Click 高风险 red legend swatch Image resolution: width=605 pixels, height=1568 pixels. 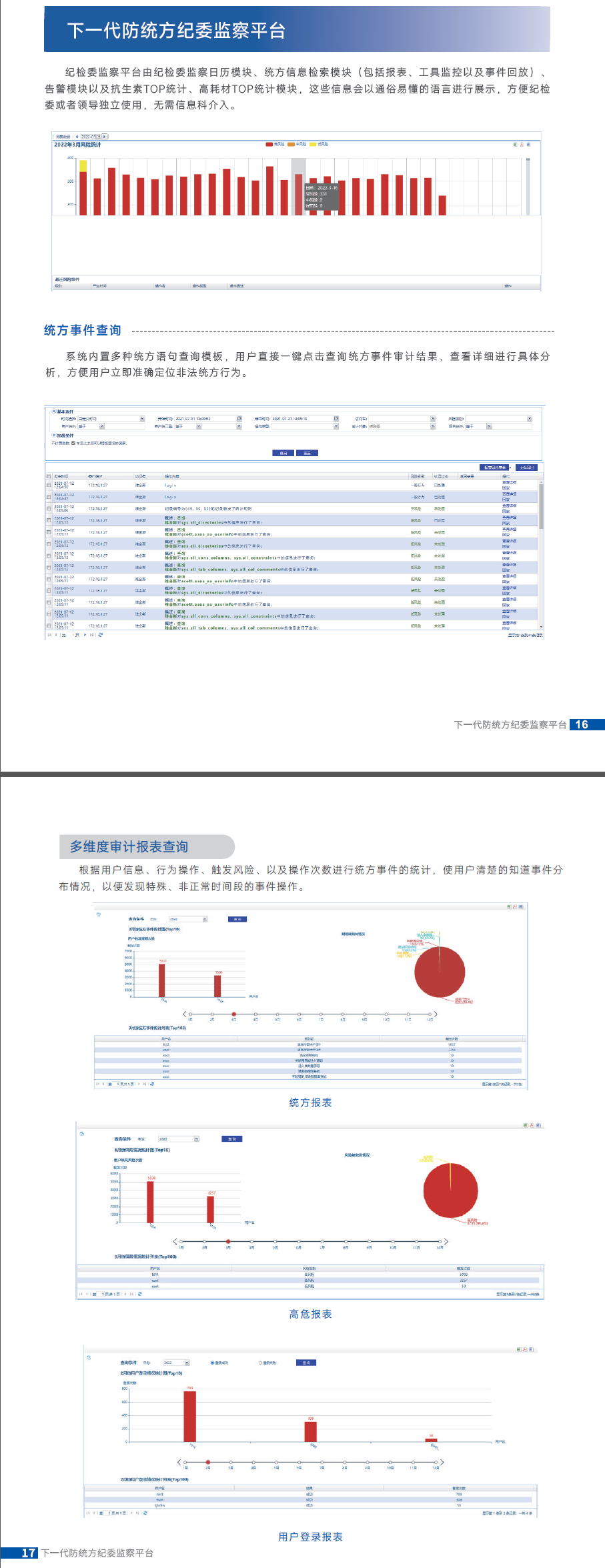[x=269, y=144]
